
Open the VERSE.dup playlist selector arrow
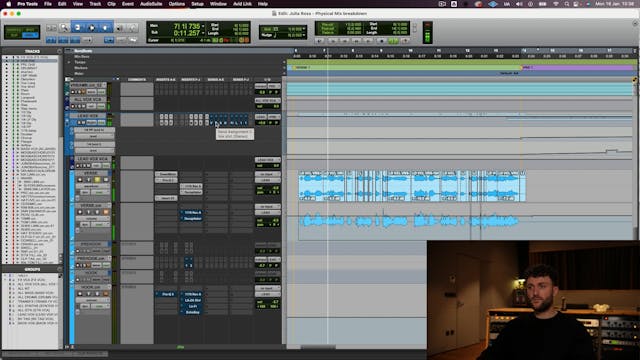point(109,206)
